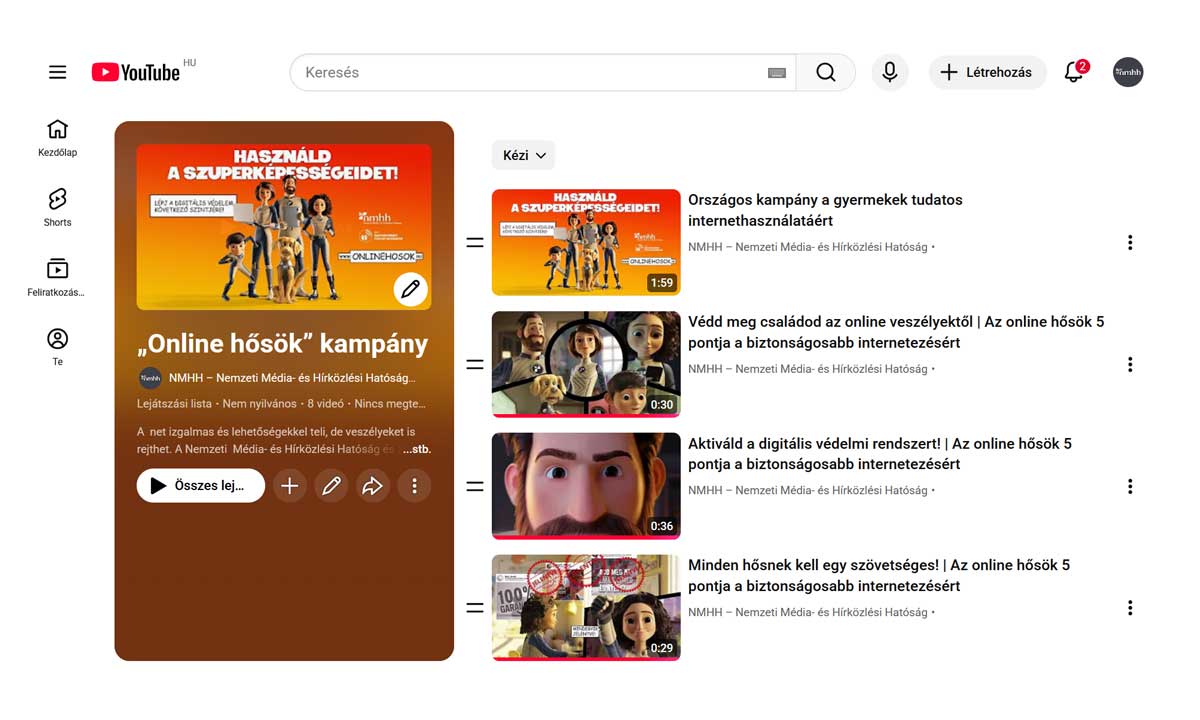This screenshot has height=720, width=1200.
Task: Go to Kezdőlap in sidebar
Action: click(58, 138)
